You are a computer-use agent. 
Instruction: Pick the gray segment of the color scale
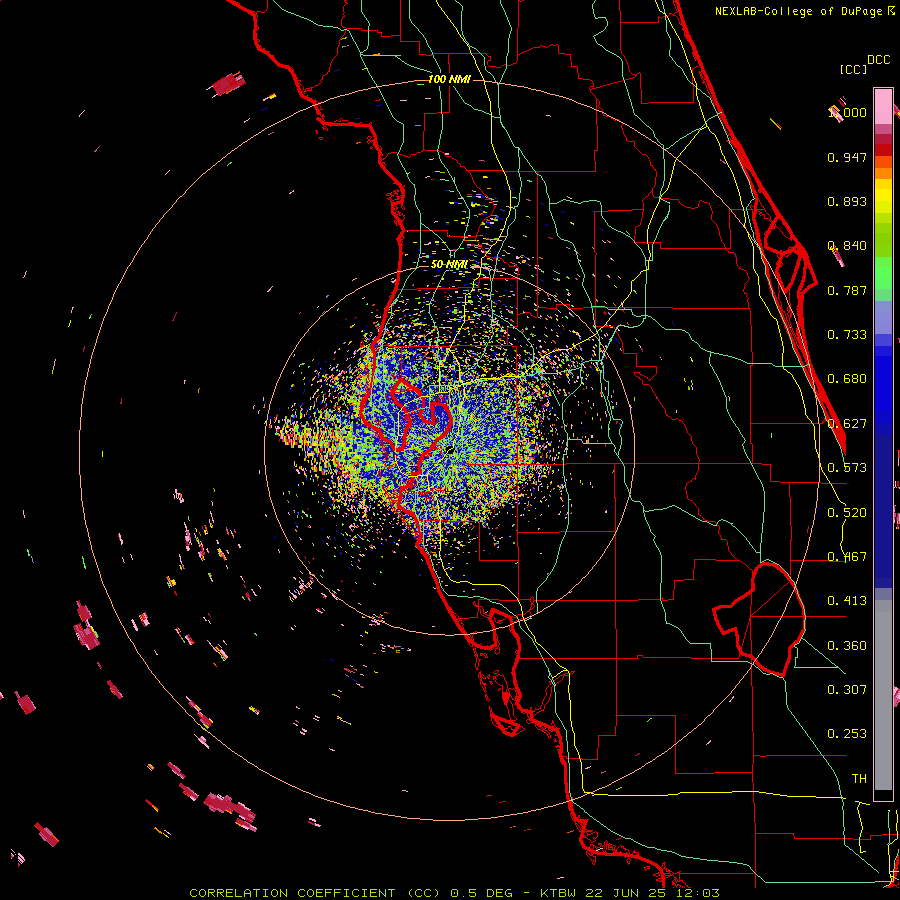tap(883, 695)
